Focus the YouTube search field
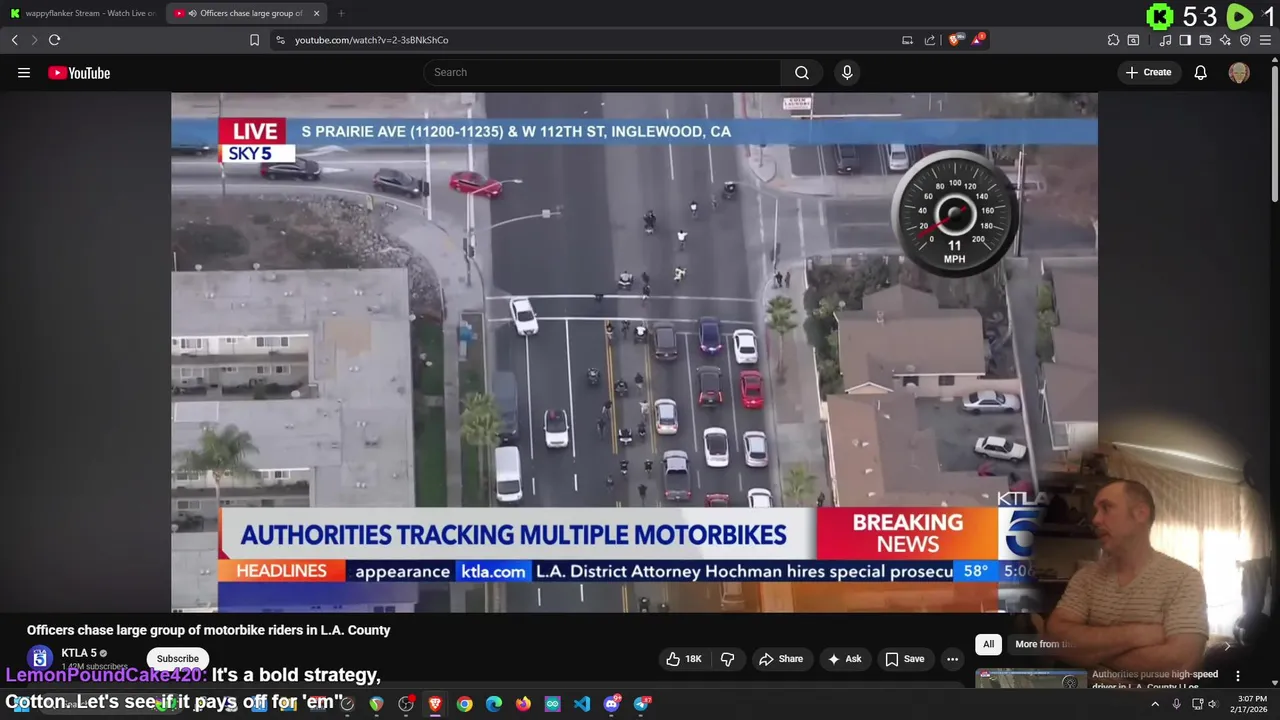Image resolution: width=1280 pixels, height=720 pixels. coord(602,72)
